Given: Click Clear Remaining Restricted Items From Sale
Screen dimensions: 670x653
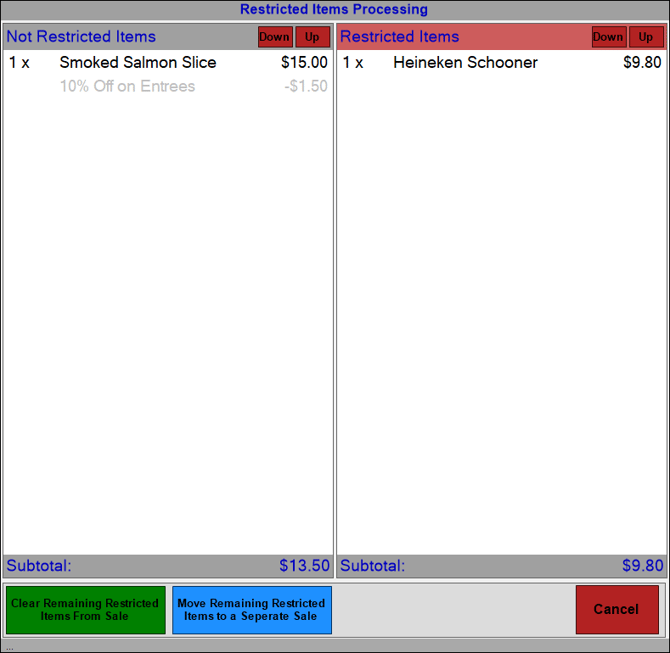Looking at the screenshot, I should click(85, 610).
